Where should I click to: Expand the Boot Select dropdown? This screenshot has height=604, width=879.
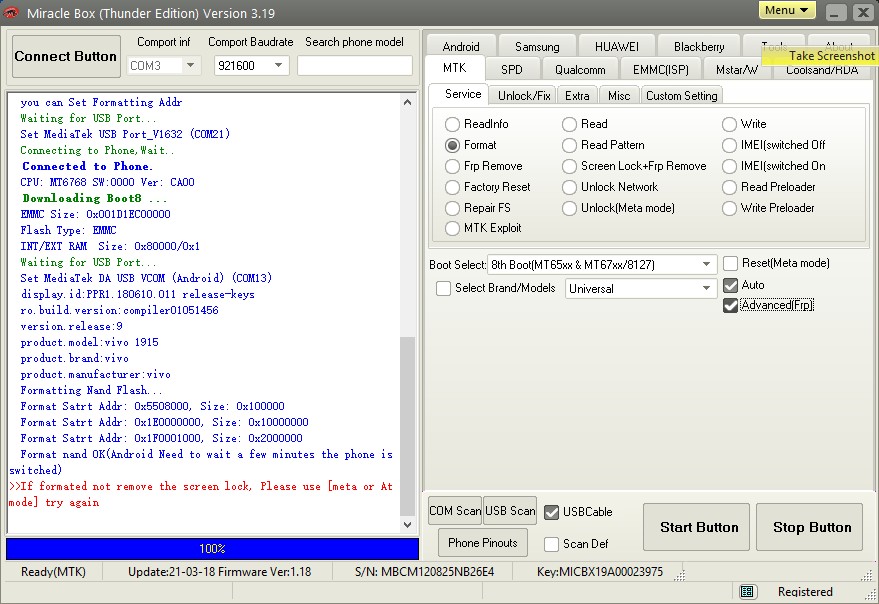coord(706,264)
